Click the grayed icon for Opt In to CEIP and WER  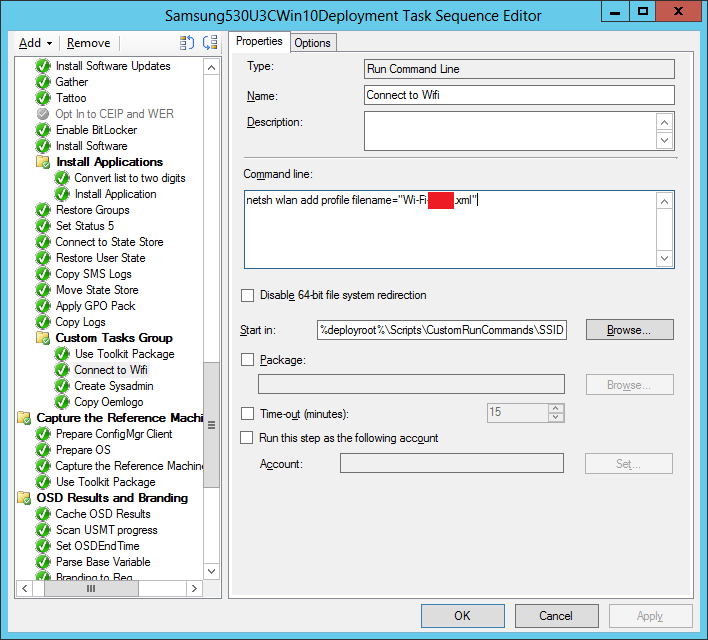click(43, 114)
